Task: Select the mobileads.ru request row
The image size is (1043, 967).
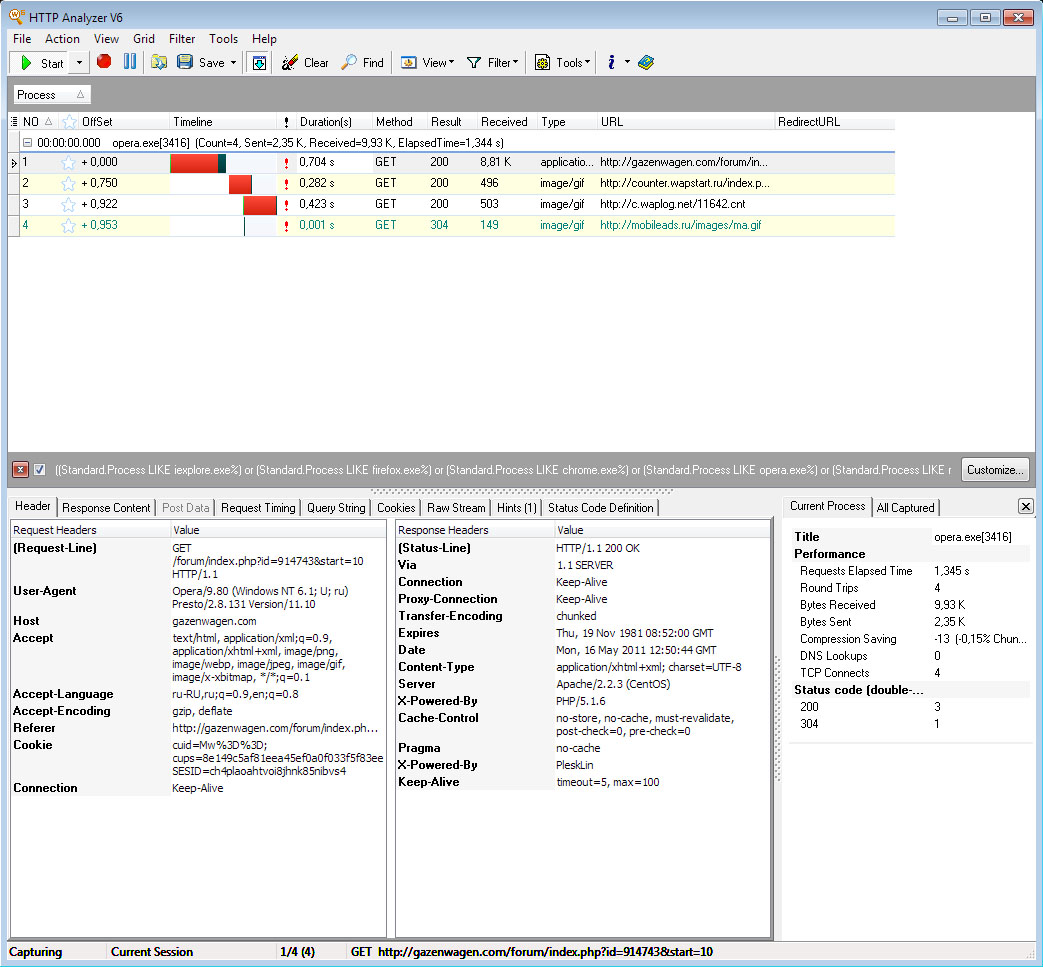Action: coord(680,225)
